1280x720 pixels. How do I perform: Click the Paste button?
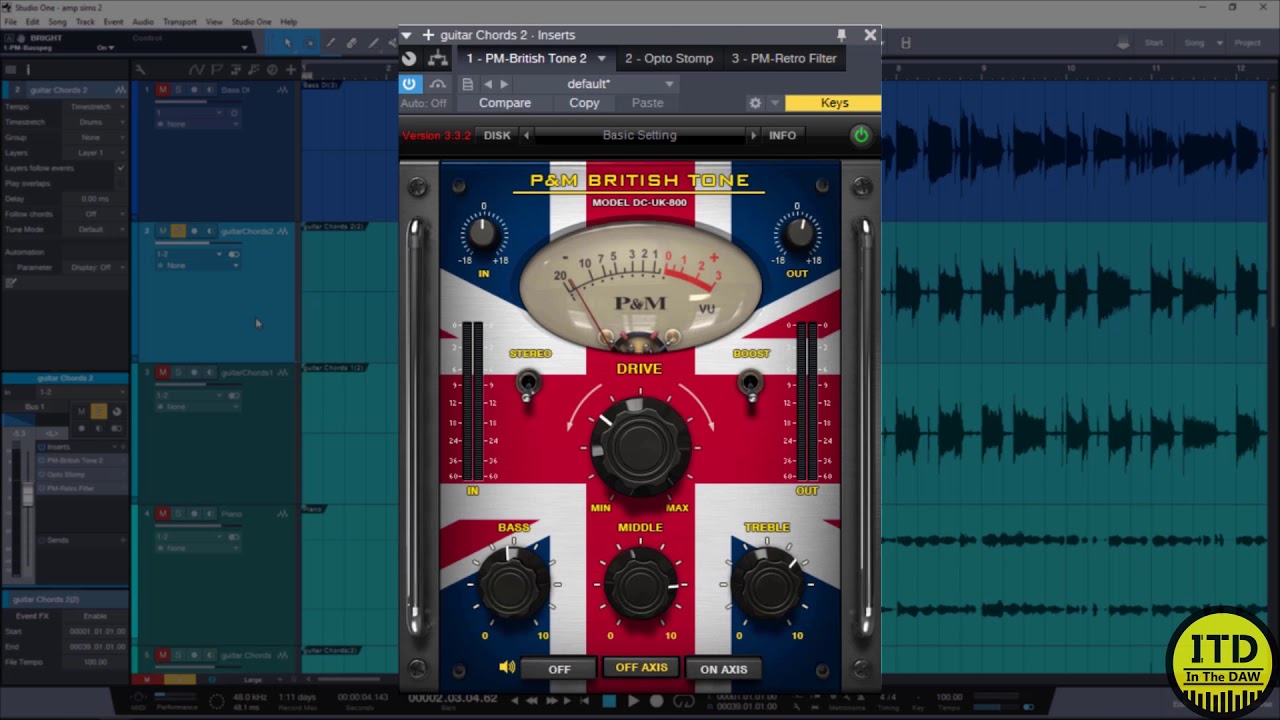pyautogui.click(x=647, y=103)
